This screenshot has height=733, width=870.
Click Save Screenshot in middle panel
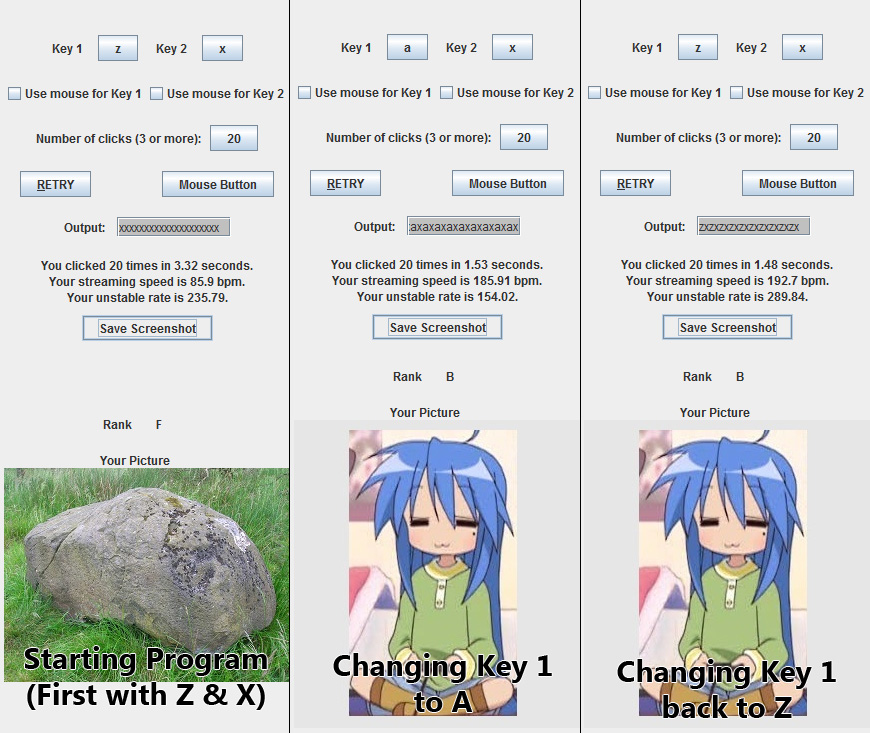(x=437, y=327)
